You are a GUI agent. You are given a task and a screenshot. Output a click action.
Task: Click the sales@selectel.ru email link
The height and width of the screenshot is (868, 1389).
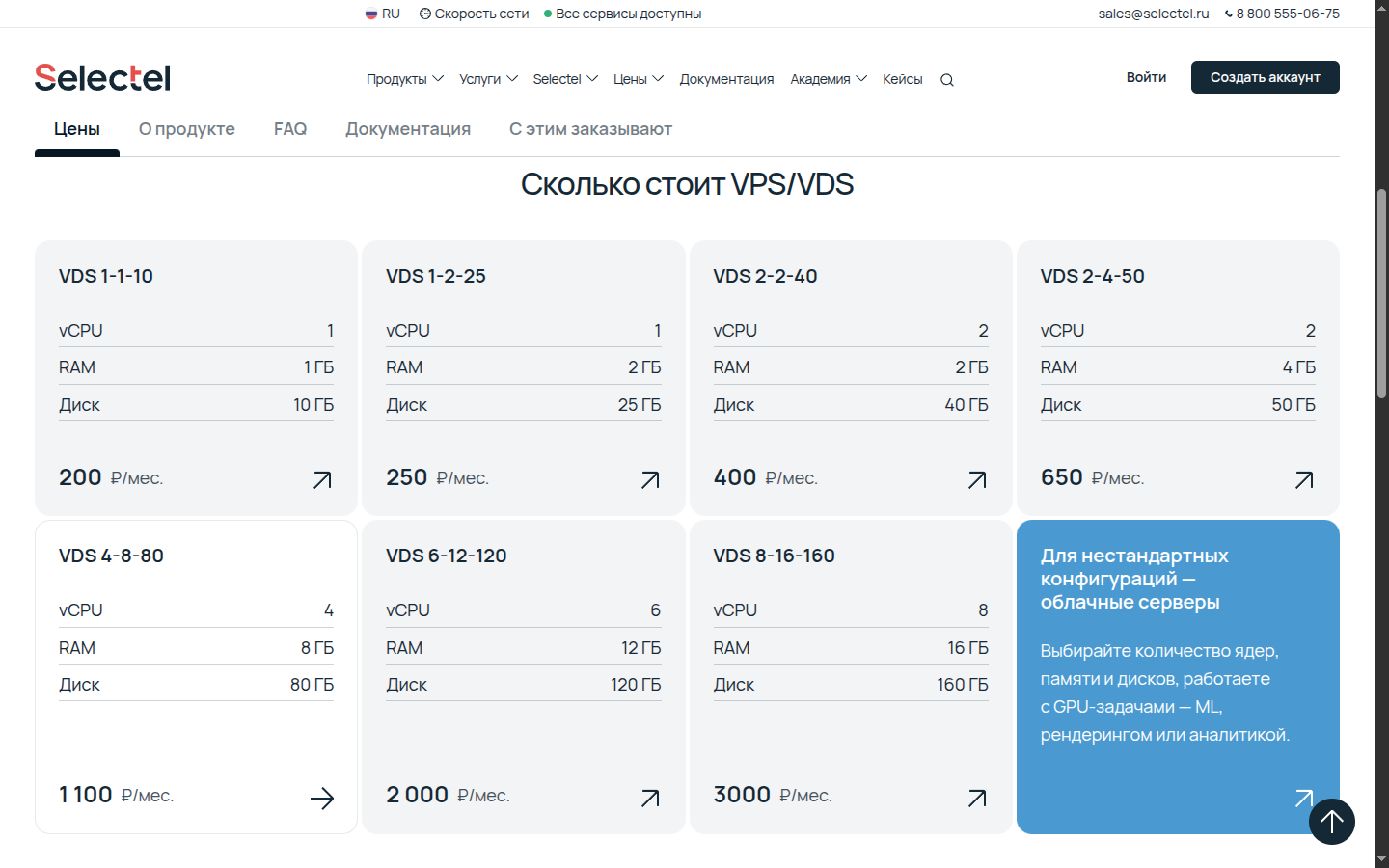point(1154,14)
